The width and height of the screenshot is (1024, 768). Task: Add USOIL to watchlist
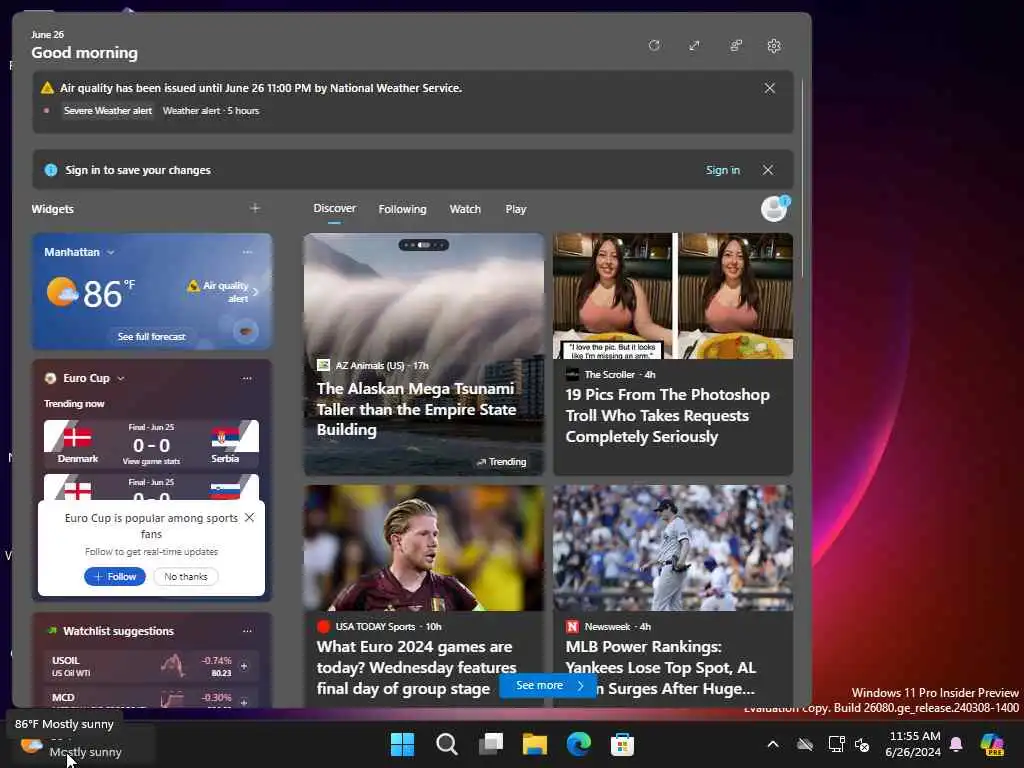click(244, 666)
